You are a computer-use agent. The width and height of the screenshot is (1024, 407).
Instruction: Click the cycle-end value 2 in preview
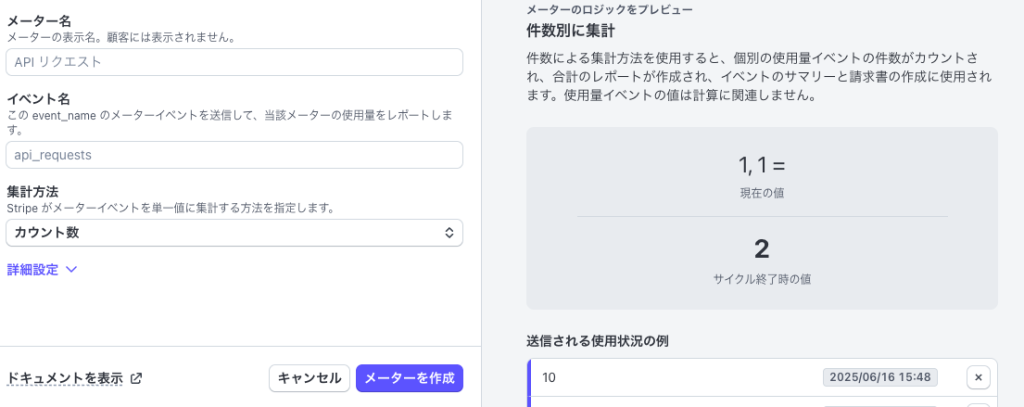[x=761, y=249]
